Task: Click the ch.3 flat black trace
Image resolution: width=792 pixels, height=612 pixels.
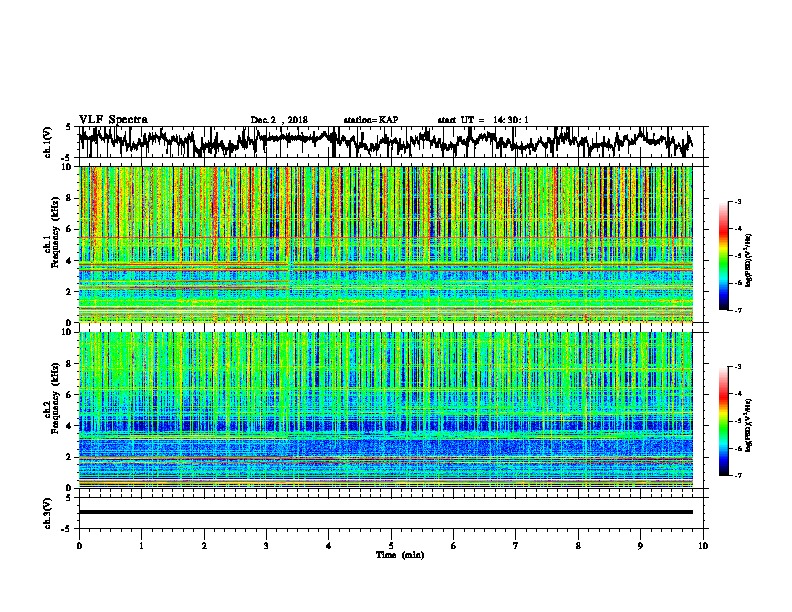Action: 385,512
